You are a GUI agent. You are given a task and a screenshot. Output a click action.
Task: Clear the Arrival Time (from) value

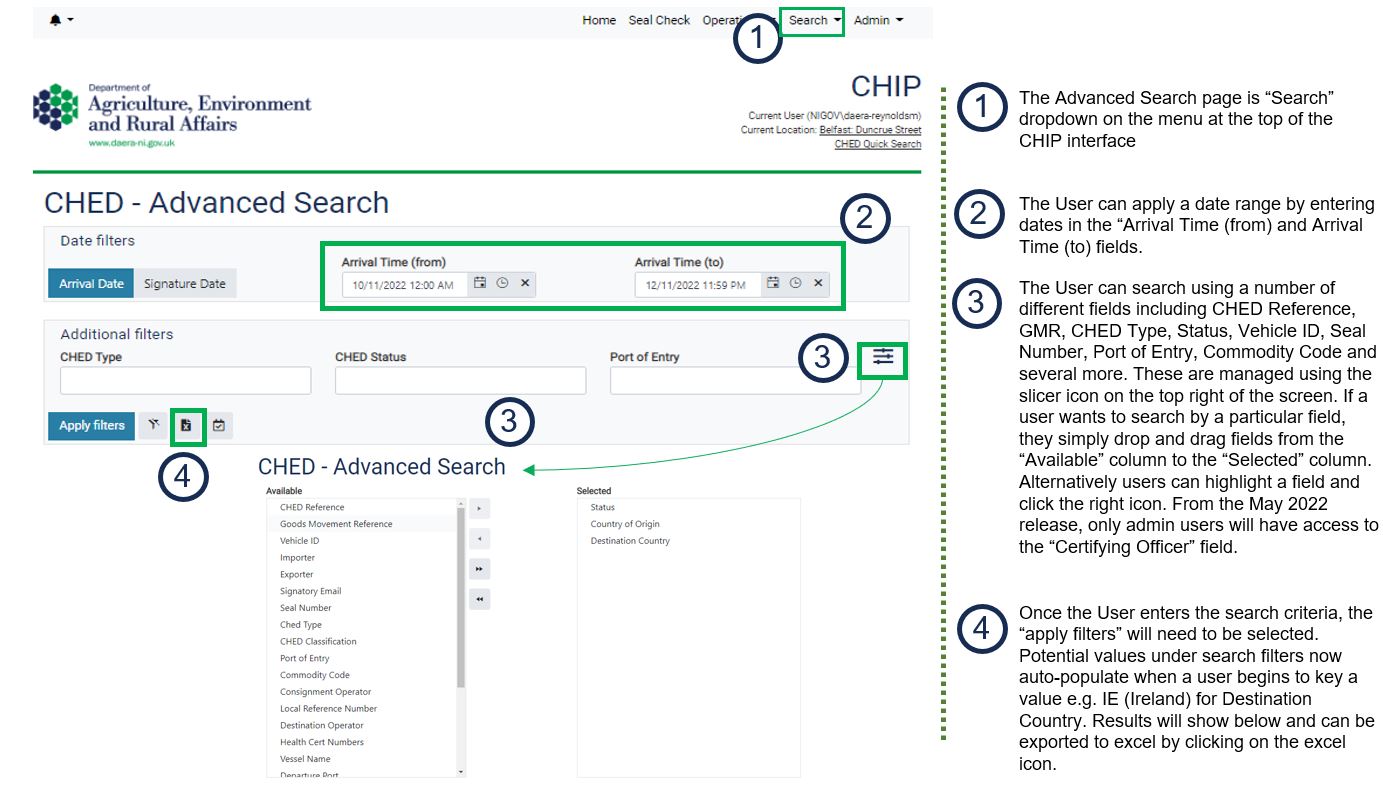[525, 284]
